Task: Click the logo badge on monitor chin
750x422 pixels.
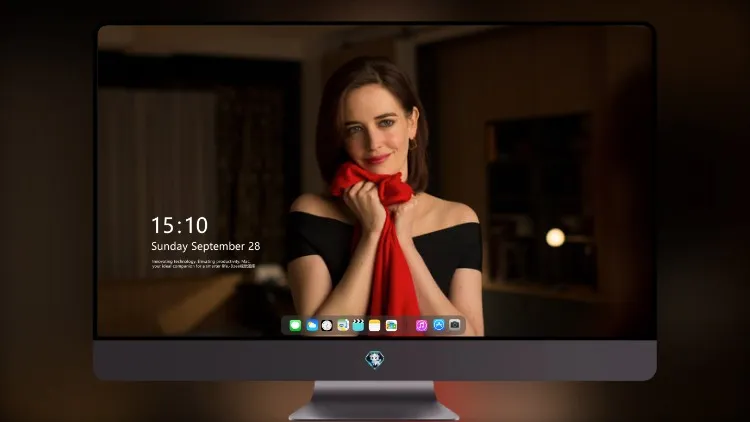Action: click(x=375, y=360)
